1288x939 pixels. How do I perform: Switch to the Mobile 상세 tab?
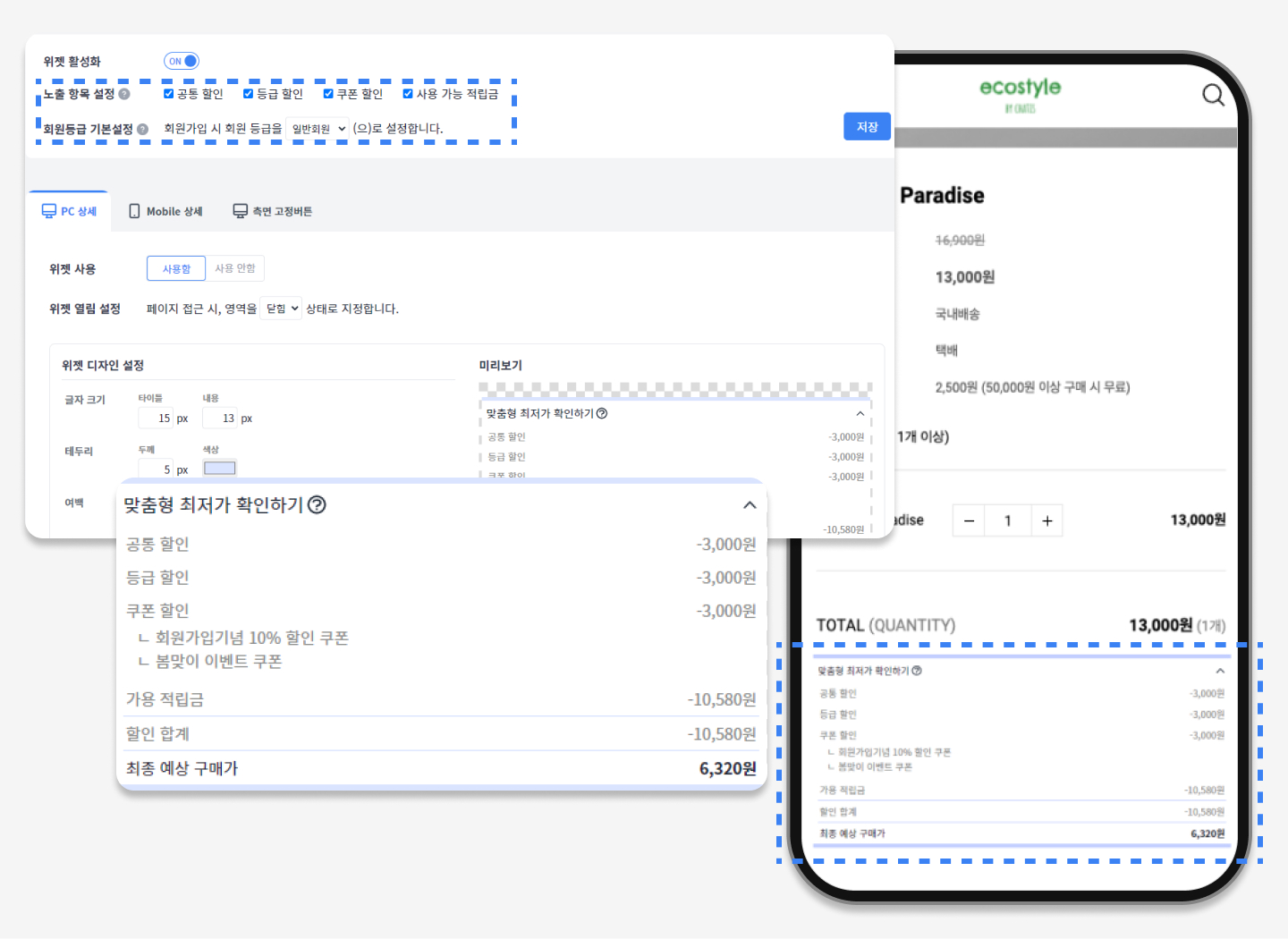click(166, 212)
